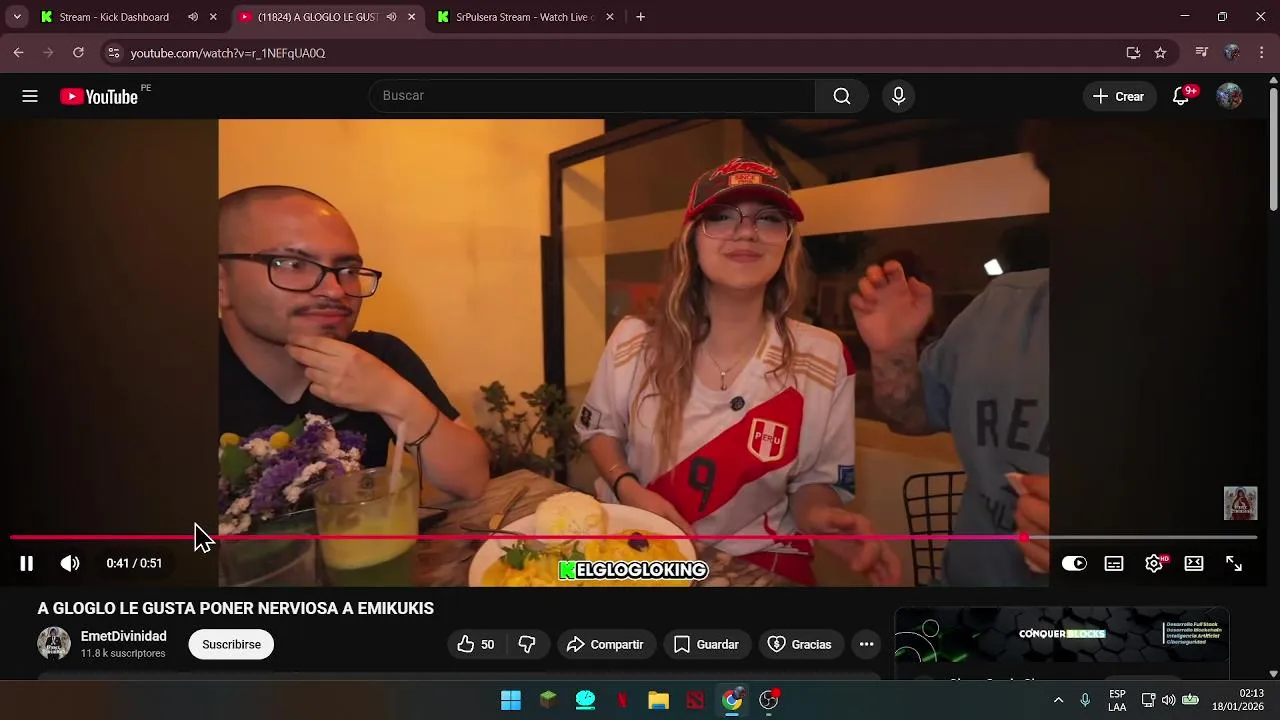Go back in browser history

18,53
